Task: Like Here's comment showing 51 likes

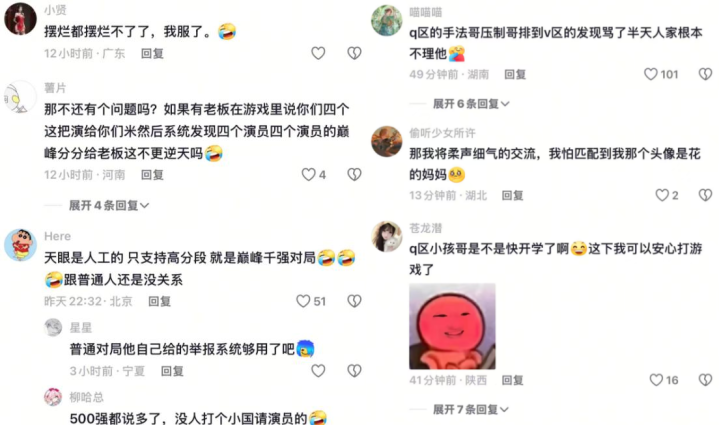Action: (x=303, y=301)
